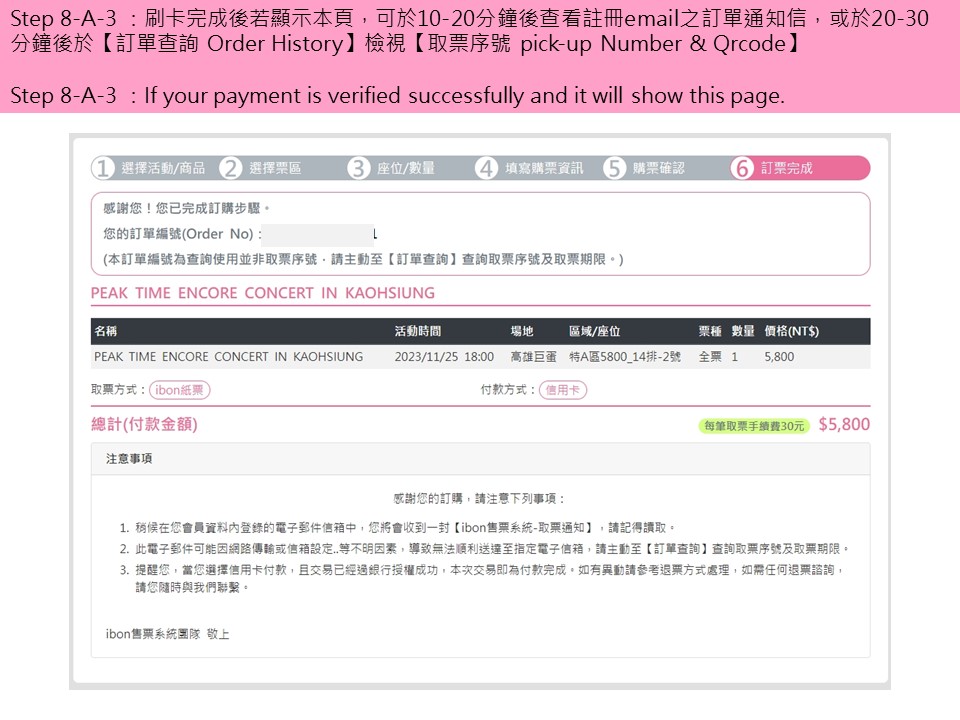This screenshot has width=960, height=720.
Task: Click the 感謝您！您已完成訂購步驟 message
Action: click(186, 209)
